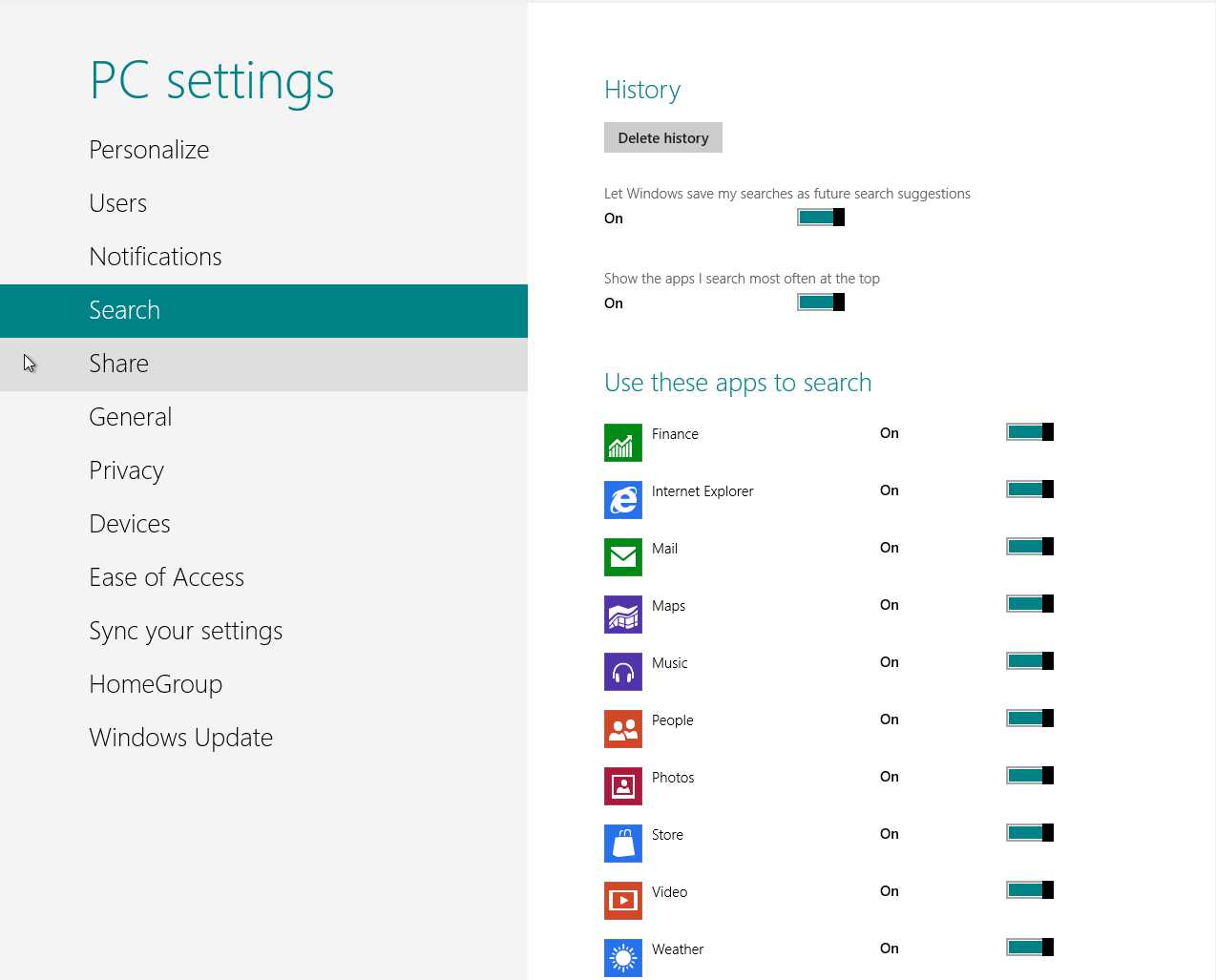Click the Internet Explorer name label
Viewport: 1216px width, 980px height.
click(702, 491)
